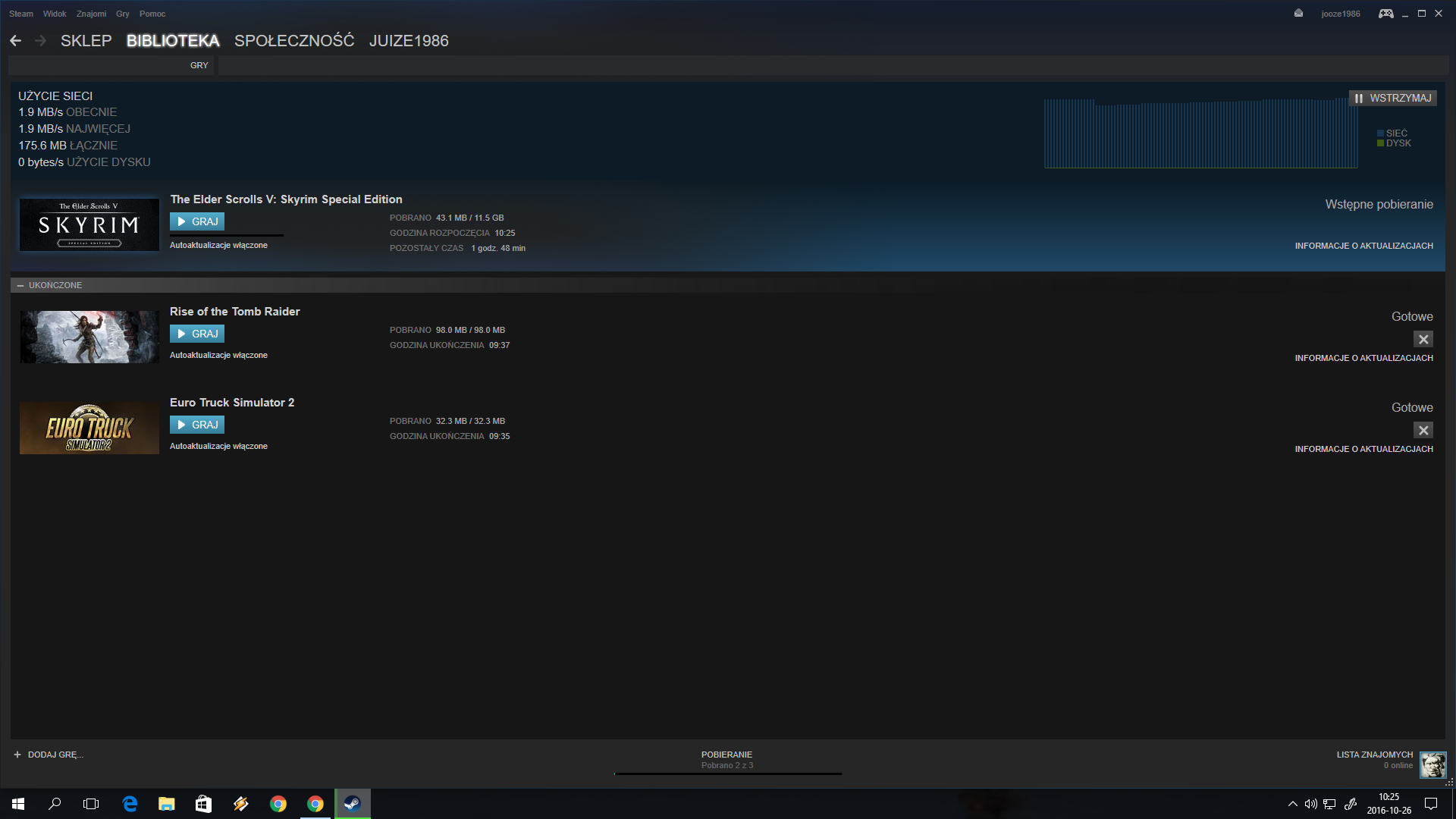Click the network usage graph
The height and width of the screenshot is (819, 1456).
(1200, 133)
